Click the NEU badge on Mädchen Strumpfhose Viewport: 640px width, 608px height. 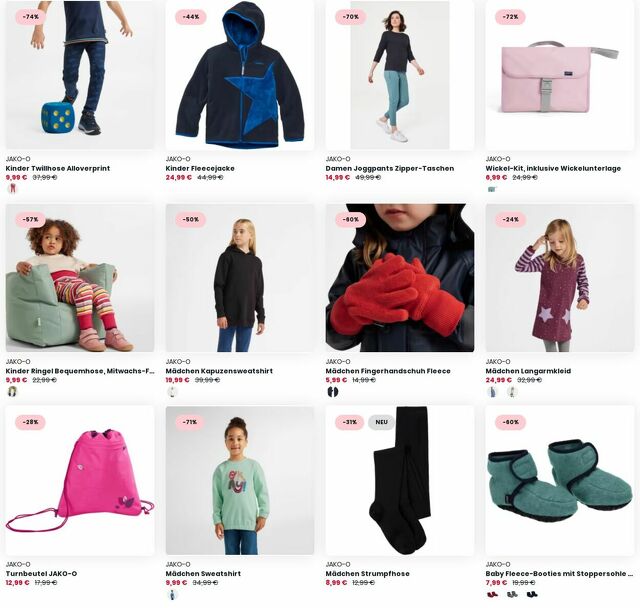coord(382,422)
